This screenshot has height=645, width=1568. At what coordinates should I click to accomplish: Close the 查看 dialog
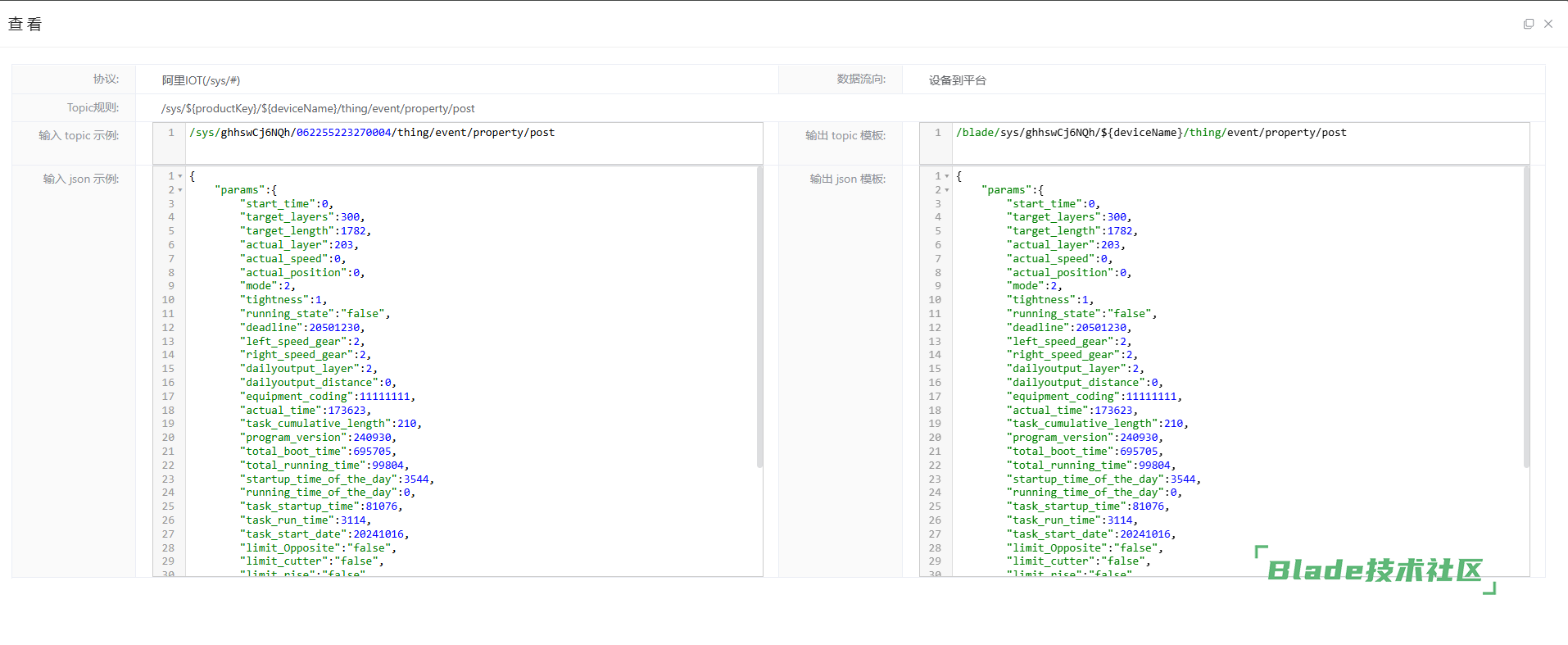pos(1548,24)
